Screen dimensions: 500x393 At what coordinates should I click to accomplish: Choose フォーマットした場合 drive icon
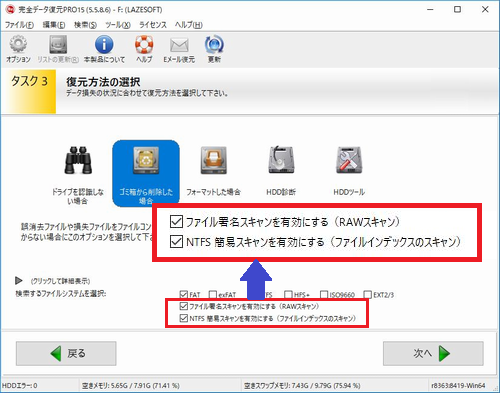(x=213, y=160)
